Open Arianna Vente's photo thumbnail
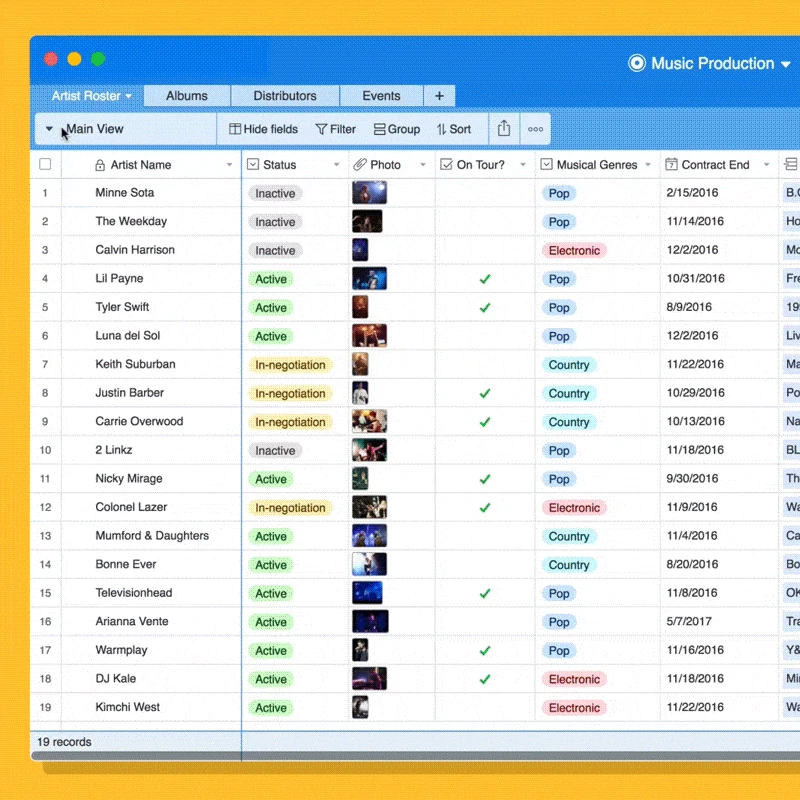 370,621
